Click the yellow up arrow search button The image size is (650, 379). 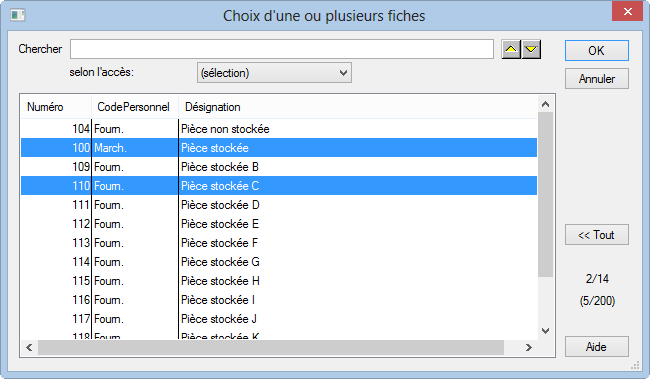click(x=511, y=49)
